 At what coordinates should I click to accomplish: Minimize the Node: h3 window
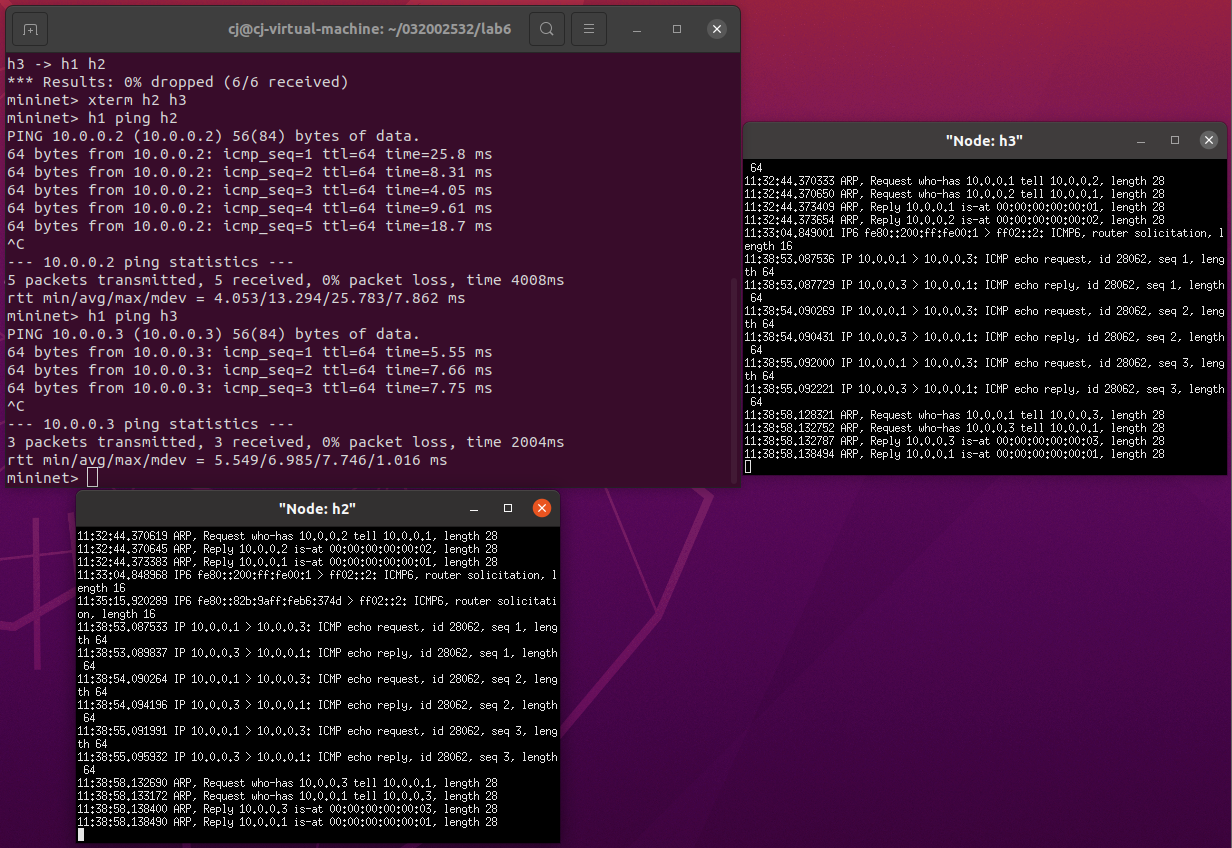[x=1142, y=141]
